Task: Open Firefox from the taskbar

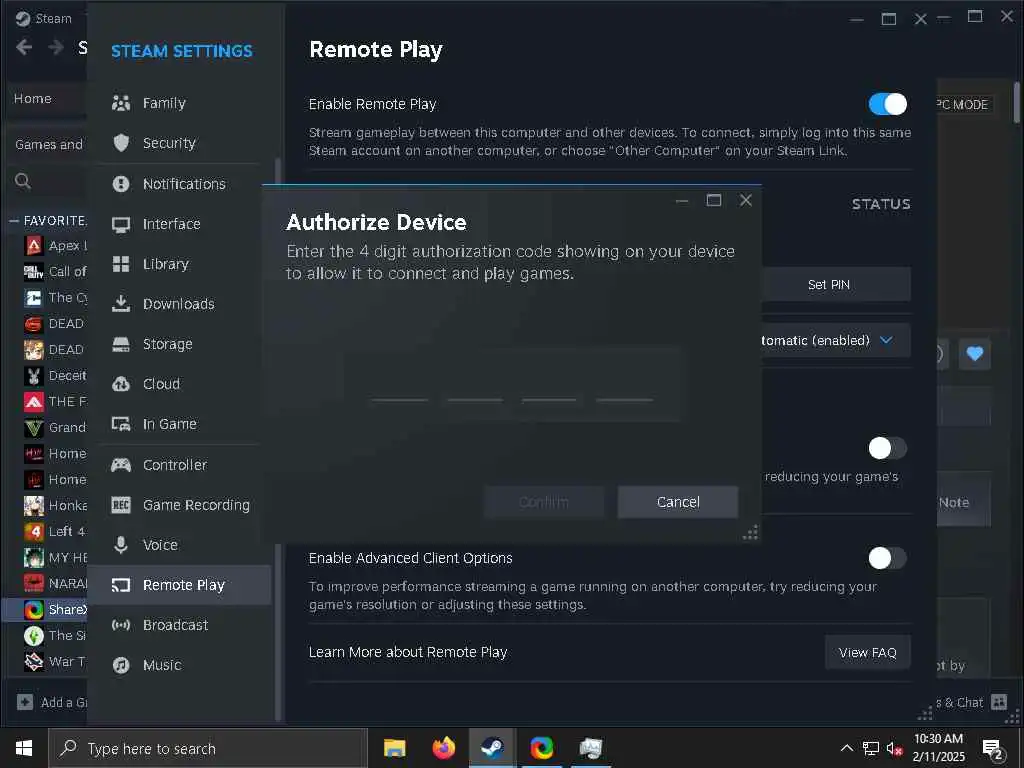Action: pos(444,748)
